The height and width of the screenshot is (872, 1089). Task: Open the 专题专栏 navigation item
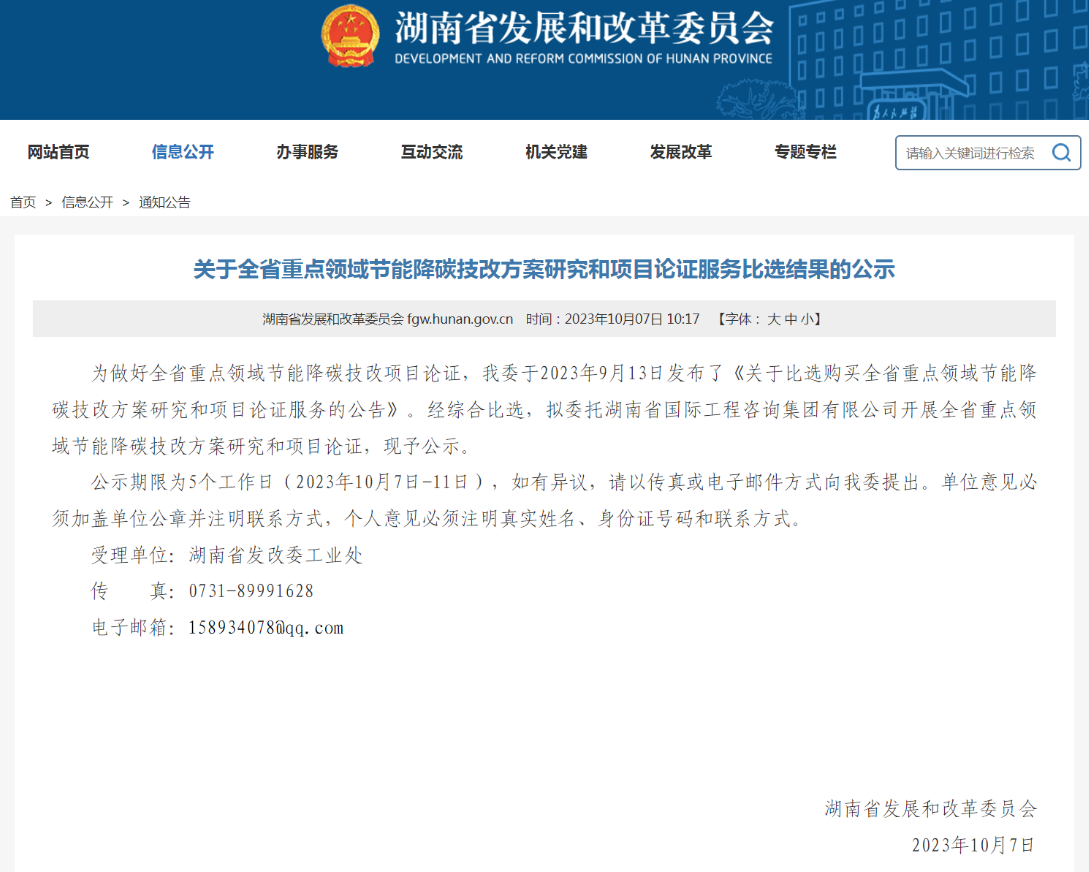[805, 152]
